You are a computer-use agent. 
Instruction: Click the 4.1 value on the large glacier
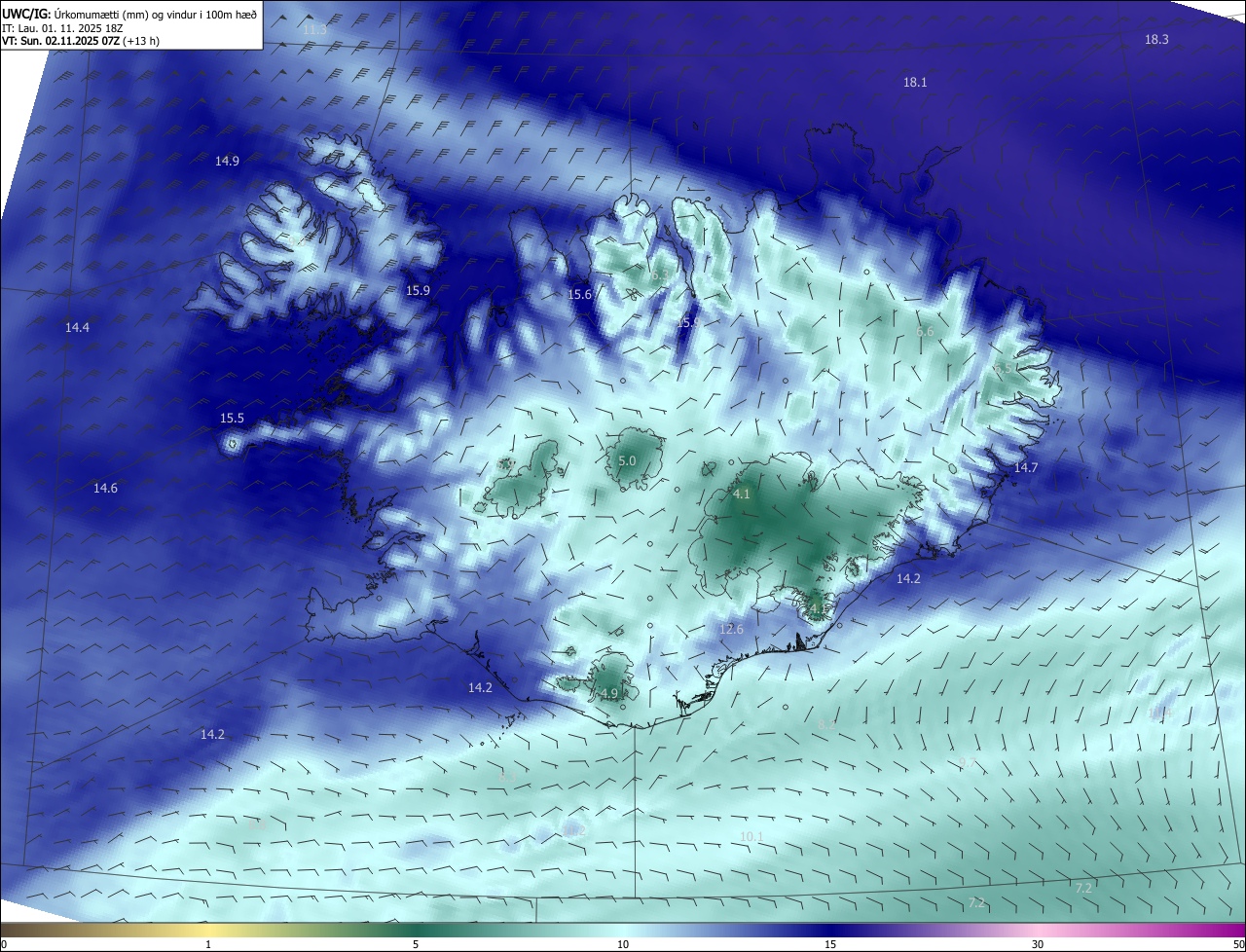point(742,494)
